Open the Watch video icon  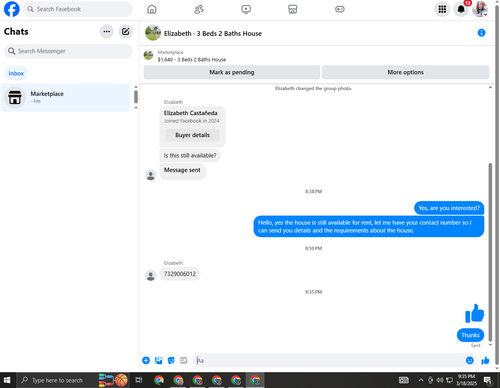pos(246,9)
